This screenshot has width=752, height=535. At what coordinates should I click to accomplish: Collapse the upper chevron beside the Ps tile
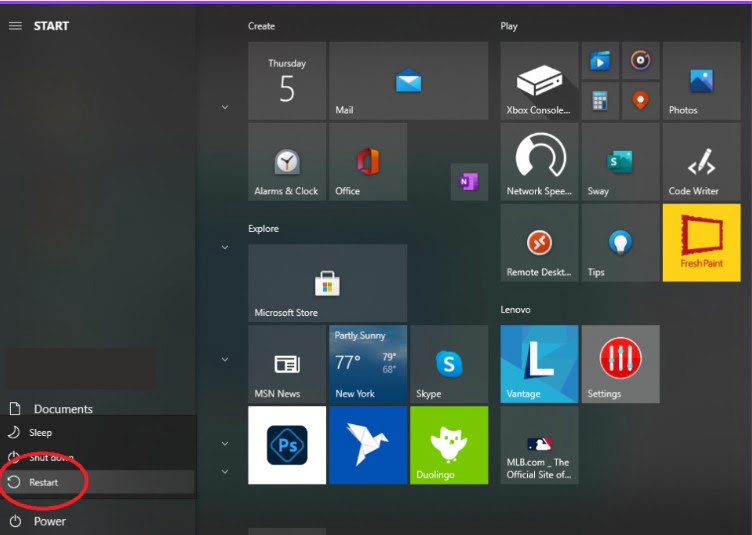pos(224,443)
